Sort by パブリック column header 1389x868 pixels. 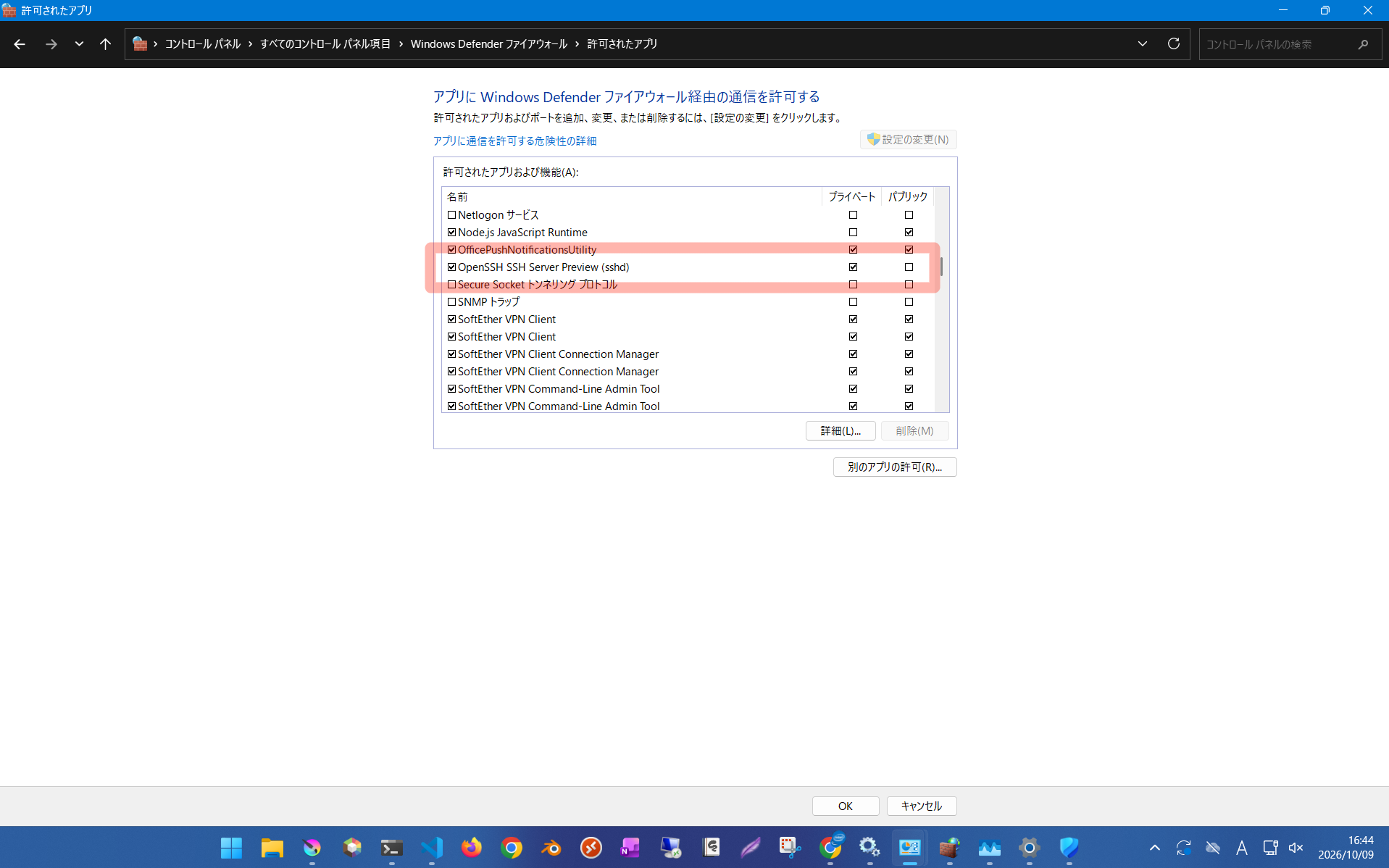click(908, 196)
